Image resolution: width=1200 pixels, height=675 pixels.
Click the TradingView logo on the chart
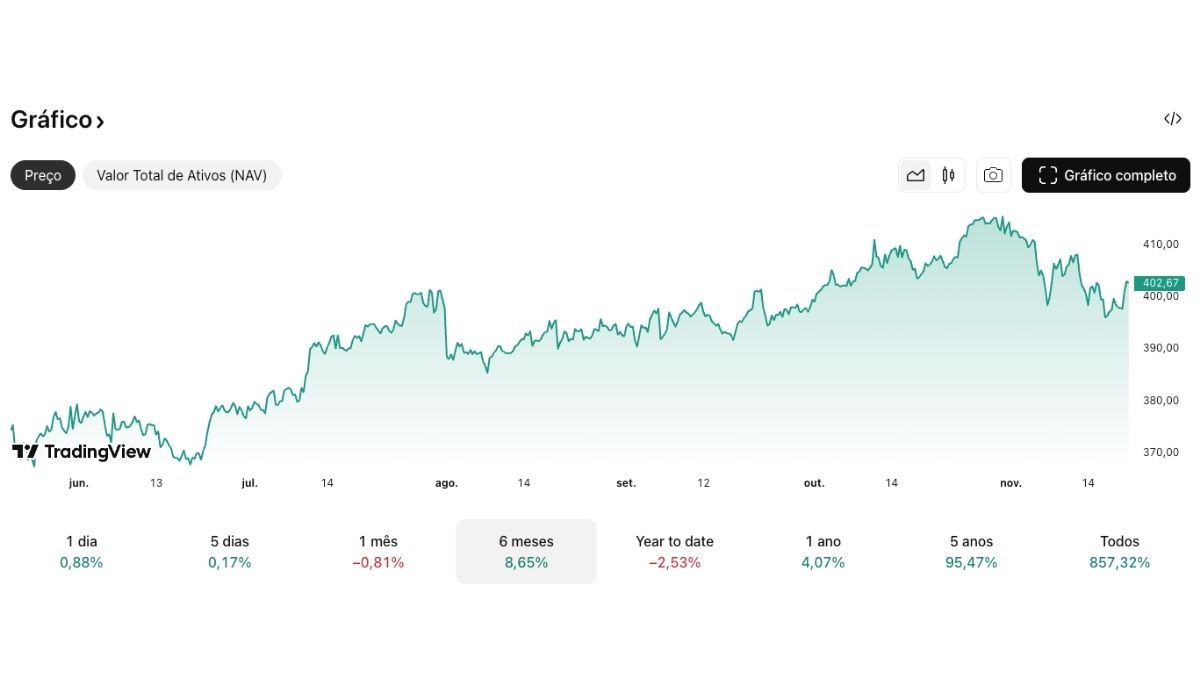click(80, 451)
